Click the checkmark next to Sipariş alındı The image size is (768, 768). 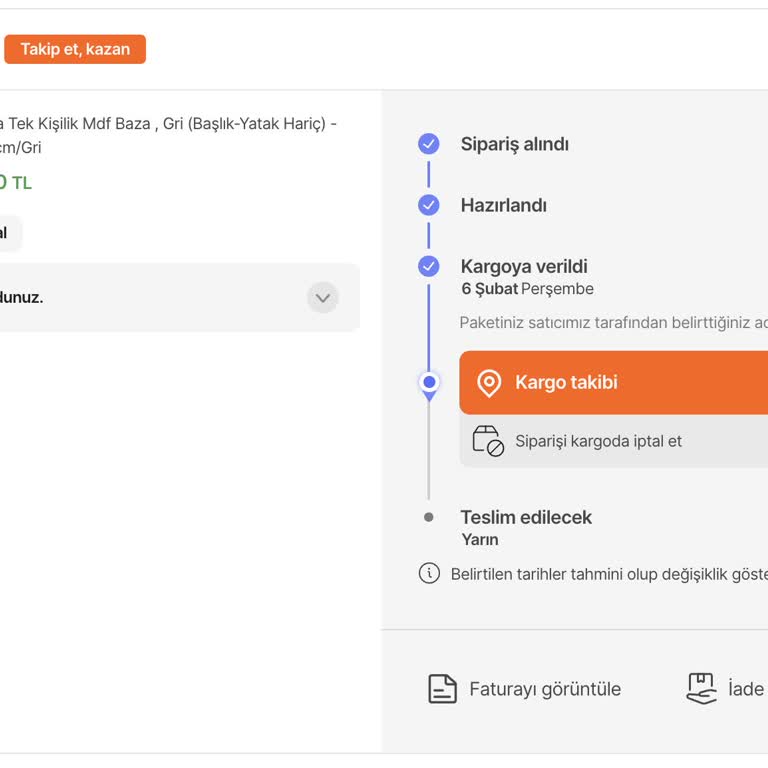429,144
